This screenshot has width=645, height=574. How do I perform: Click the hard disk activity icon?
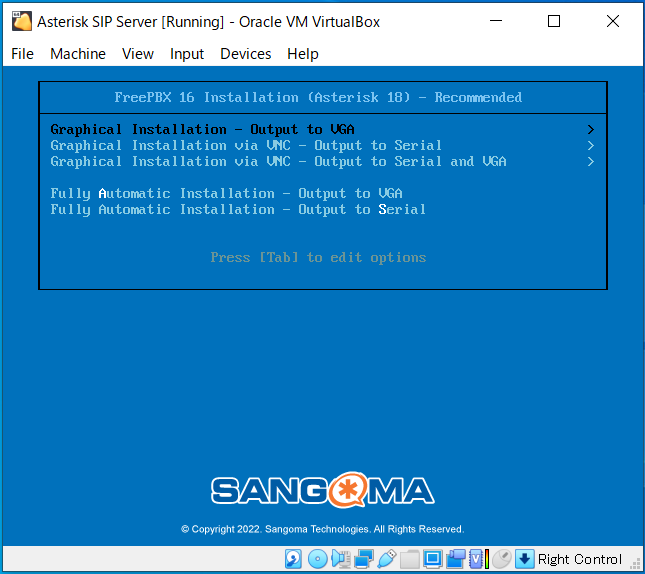point(293,559)
